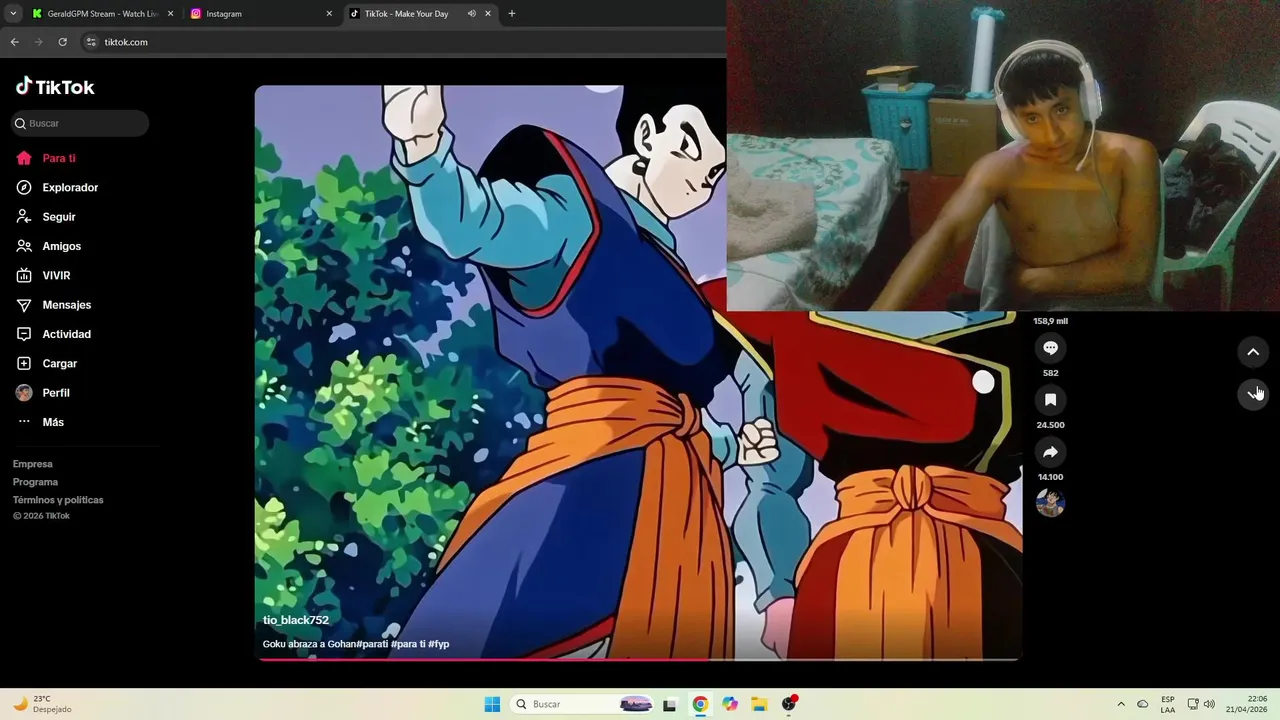This screenshot has height=720, width=1280.
Task: Close the GeraldGPM Stream tab
Action: 170,14
